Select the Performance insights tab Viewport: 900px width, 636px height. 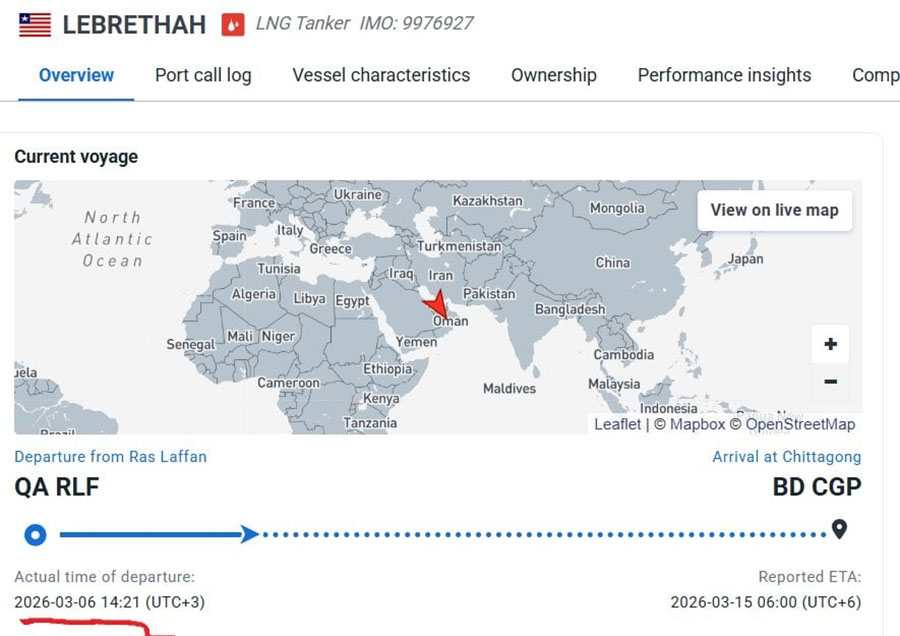click(724, 75)
